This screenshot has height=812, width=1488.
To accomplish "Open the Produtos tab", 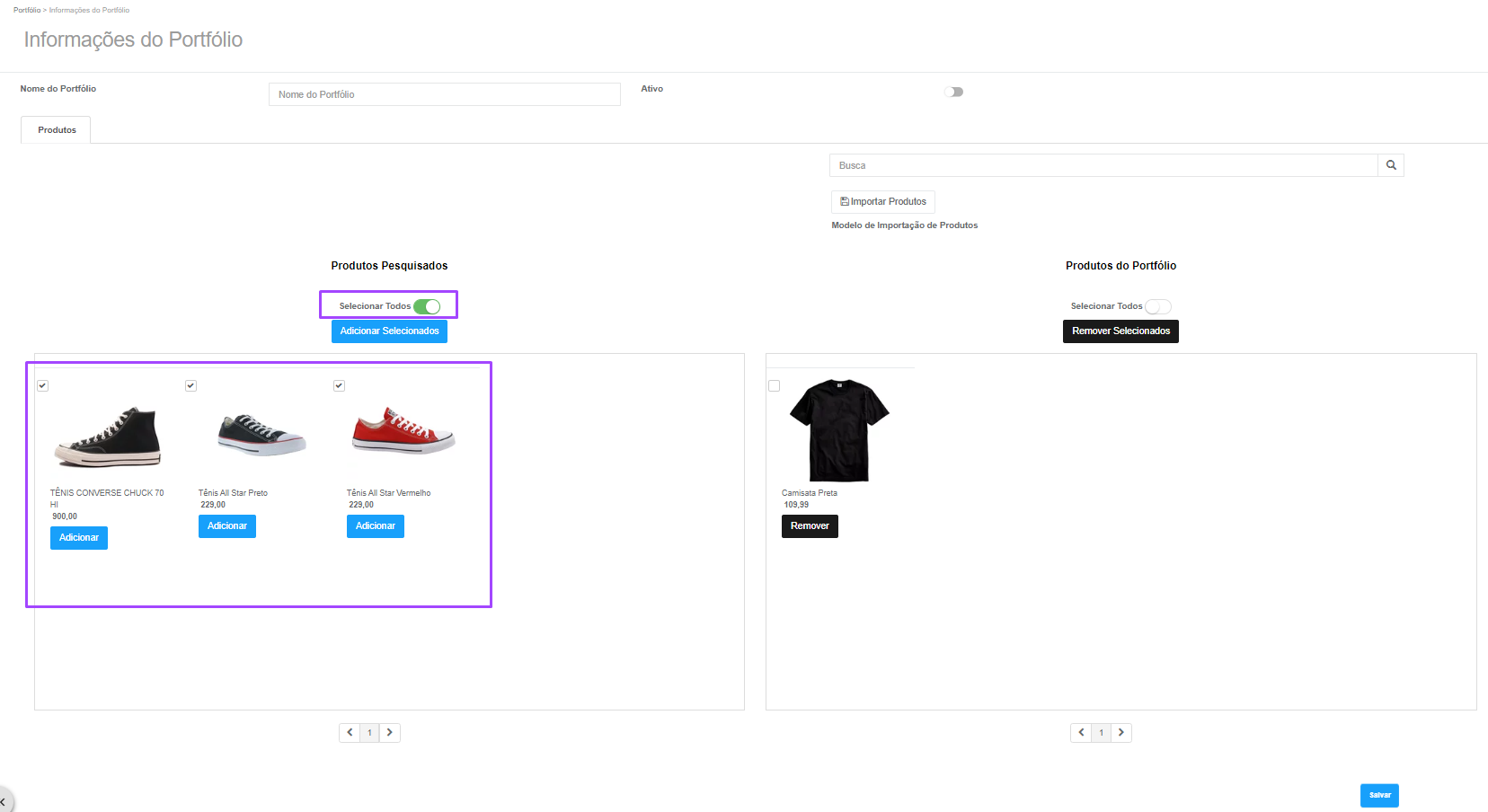I will 57,130.
